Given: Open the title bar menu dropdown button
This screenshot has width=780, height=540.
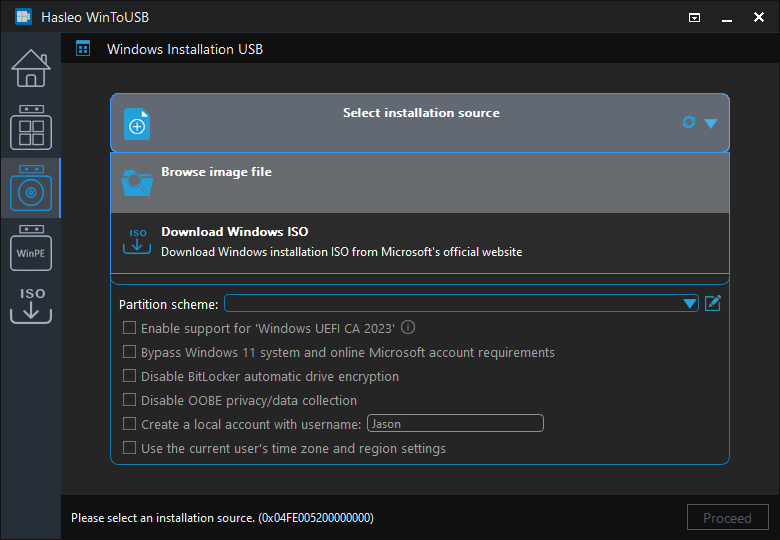Looking at the screenshot, I should [x=694, y=17].
